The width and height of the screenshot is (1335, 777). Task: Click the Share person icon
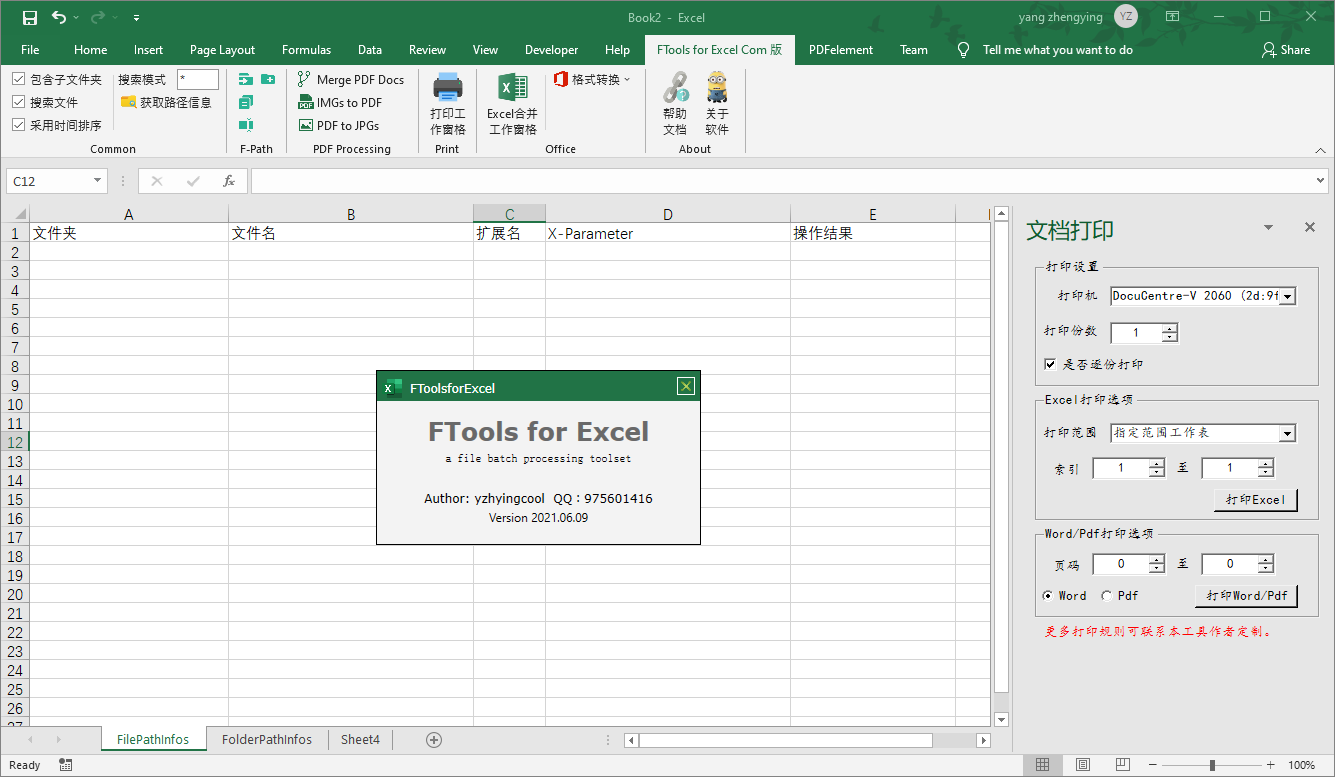[x=1268, y=49]
